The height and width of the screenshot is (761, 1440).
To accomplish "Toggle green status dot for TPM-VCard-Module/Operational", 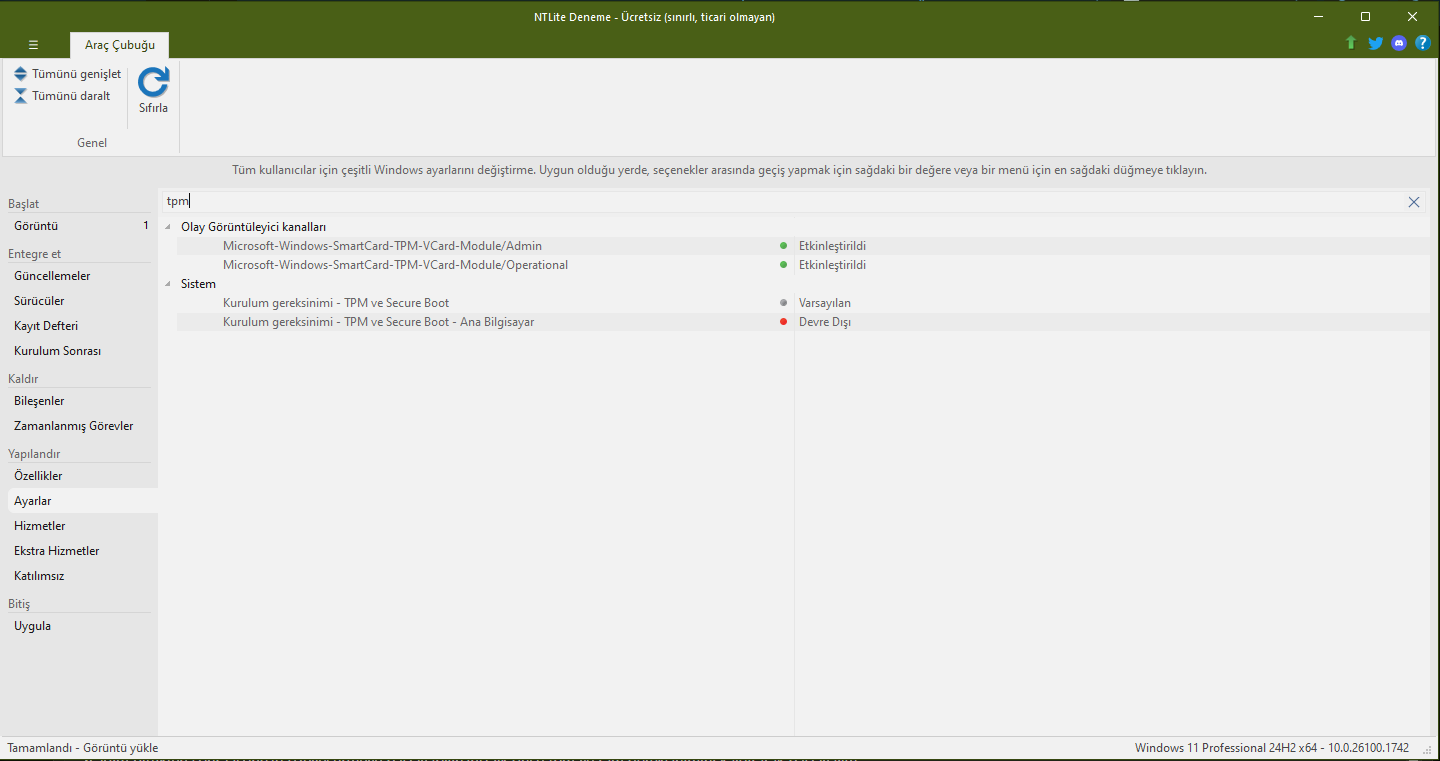I will coord(783,265).
